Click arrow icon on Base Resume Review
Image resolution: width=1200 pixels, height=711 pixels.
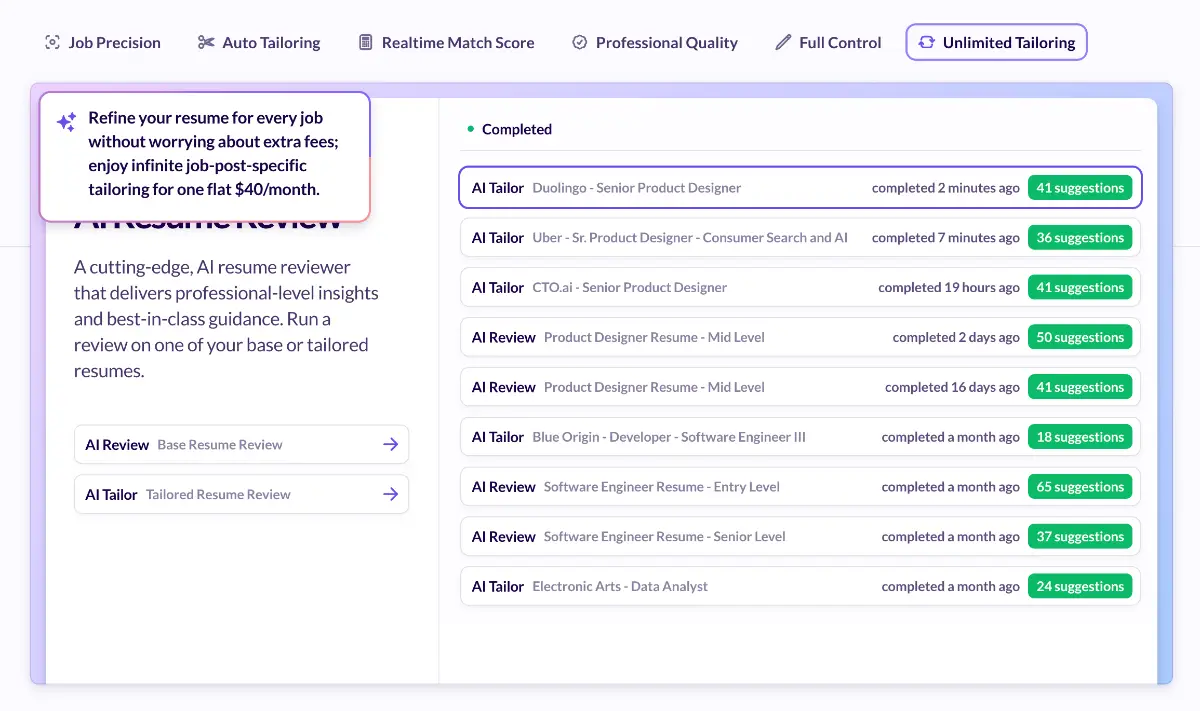point(391,445)
